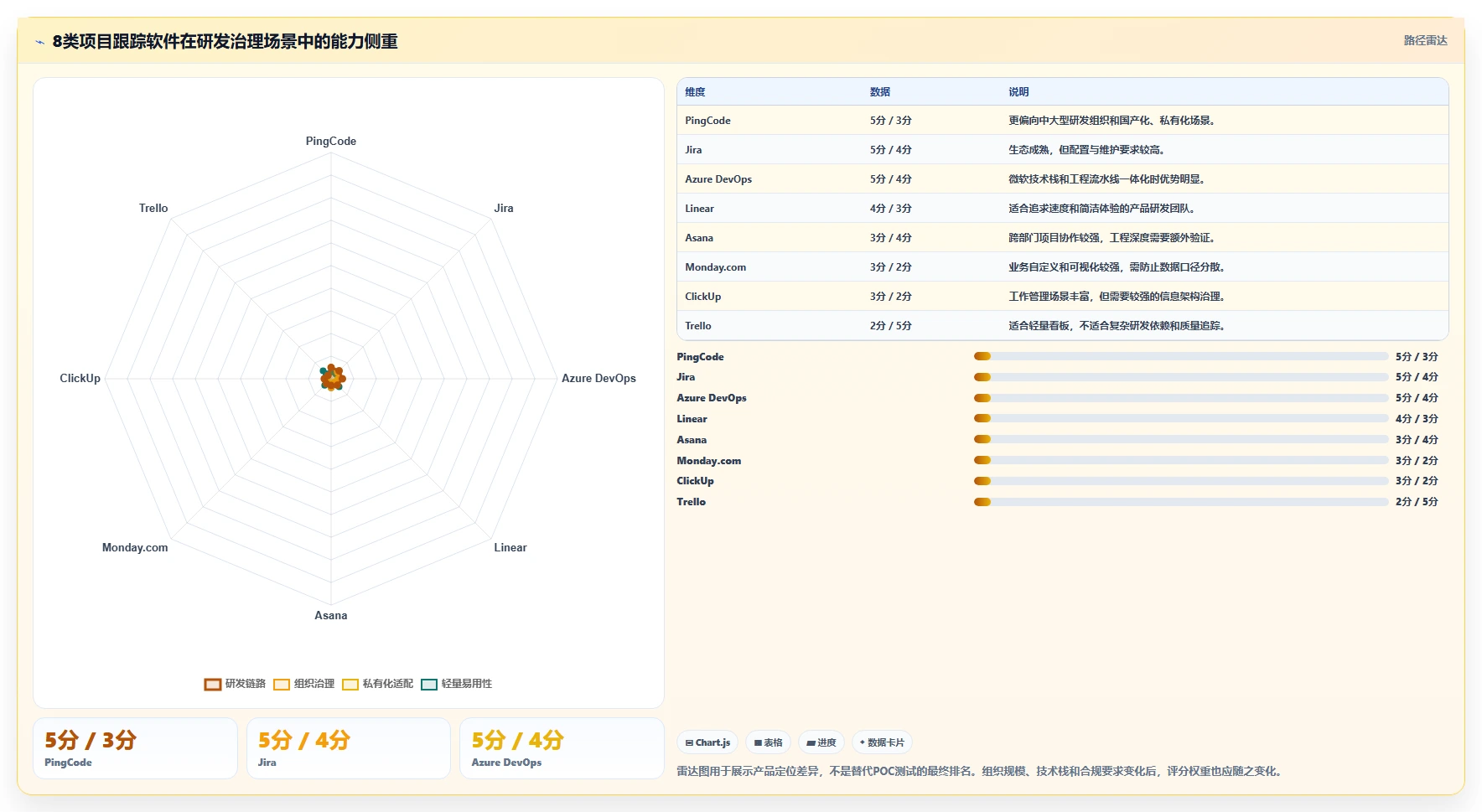Click the Azure DevOps axis label on the radar
The width and height of the screenshot is (1482, 812).
[598, 379]
